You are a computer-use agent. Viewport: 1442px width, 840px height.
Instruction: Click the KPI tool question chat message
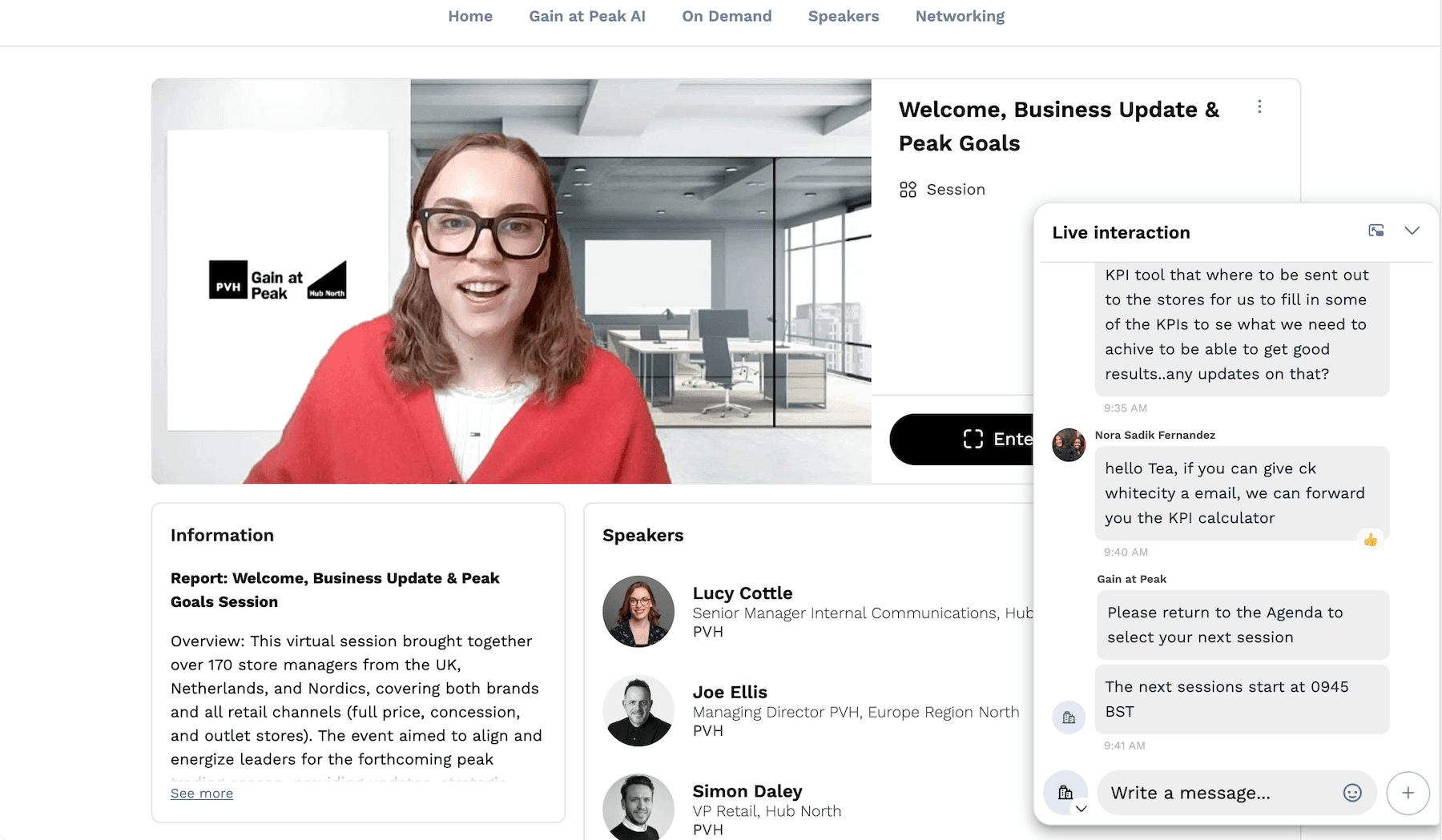[x=1242, y=329]
